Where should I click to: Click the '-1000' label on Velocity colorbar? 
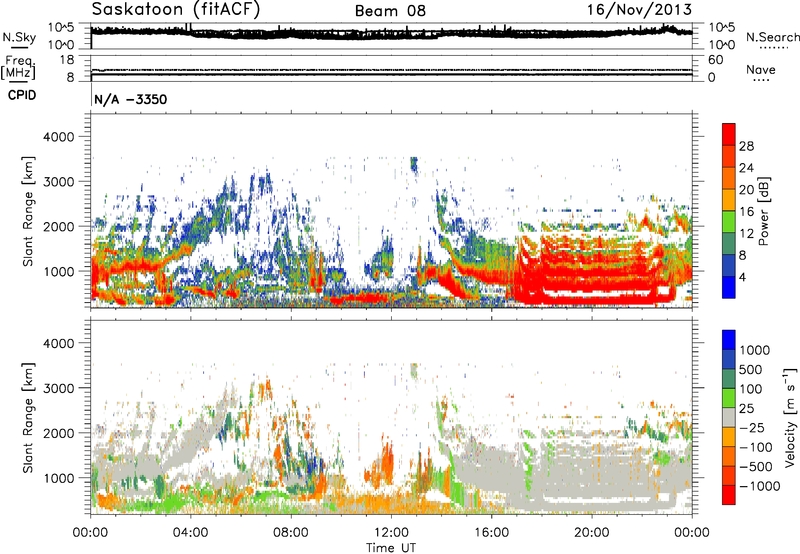tap(760, 486)
